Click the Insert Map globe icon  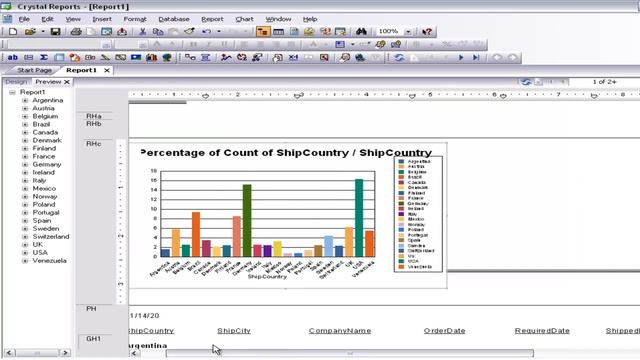(167, 58)
